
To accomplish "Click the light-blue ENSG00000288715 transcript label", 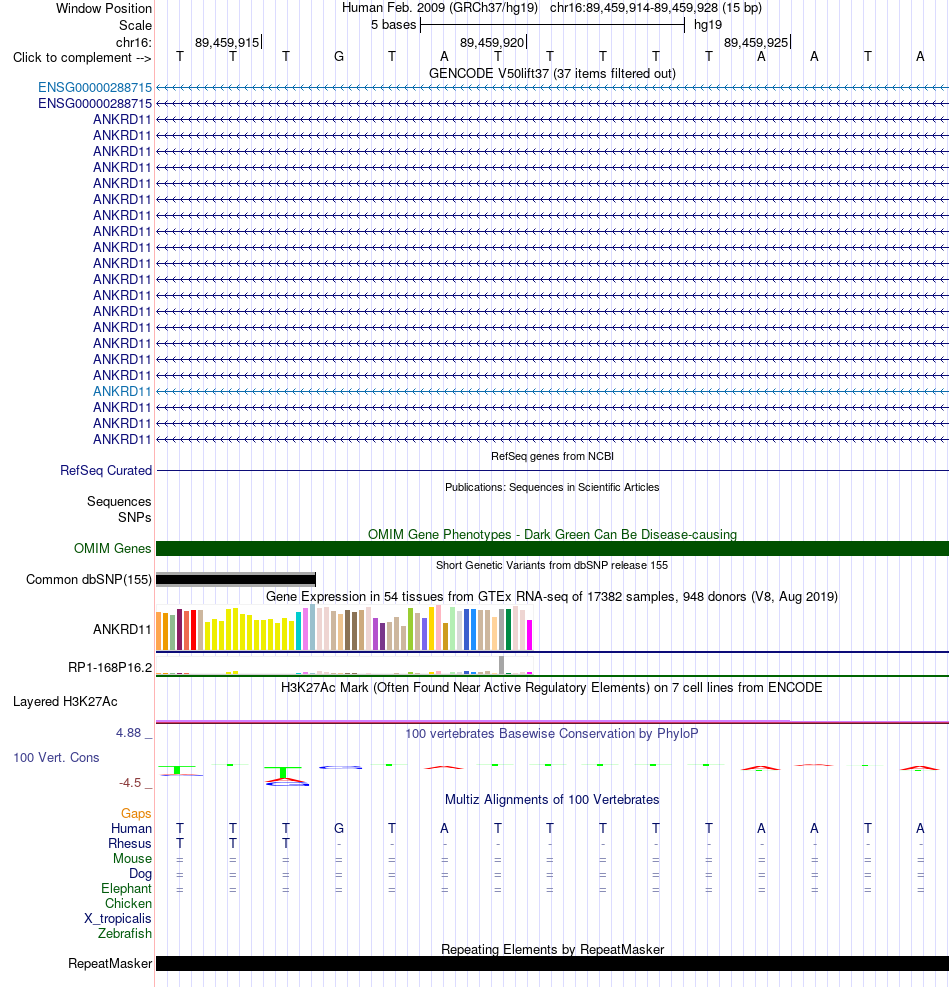I will [x=95, y=87].
